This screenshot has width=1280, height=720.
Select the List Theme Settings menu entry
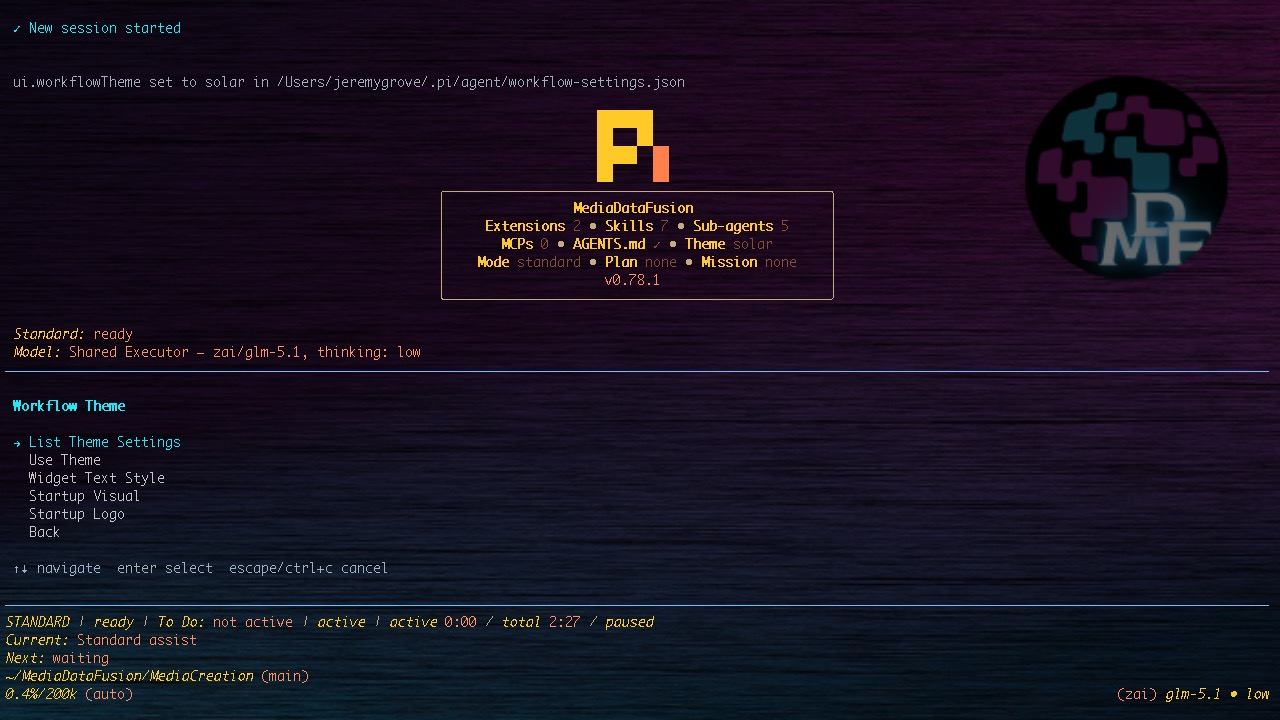pos(105,442)
